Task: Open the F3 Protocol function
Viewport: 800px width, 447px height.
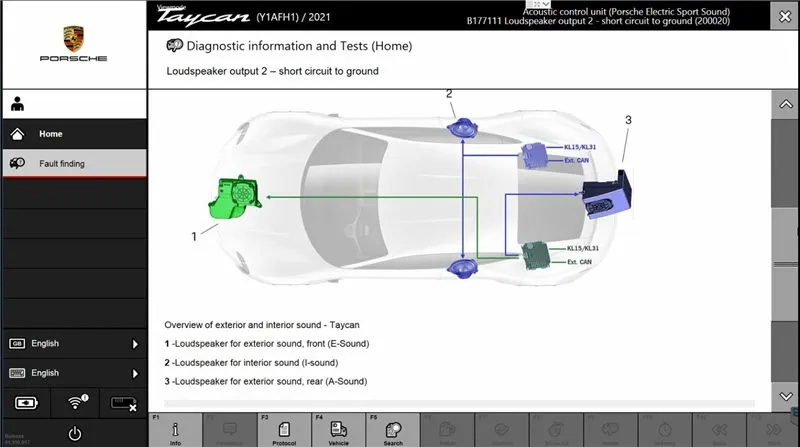Action: [284, 430]
